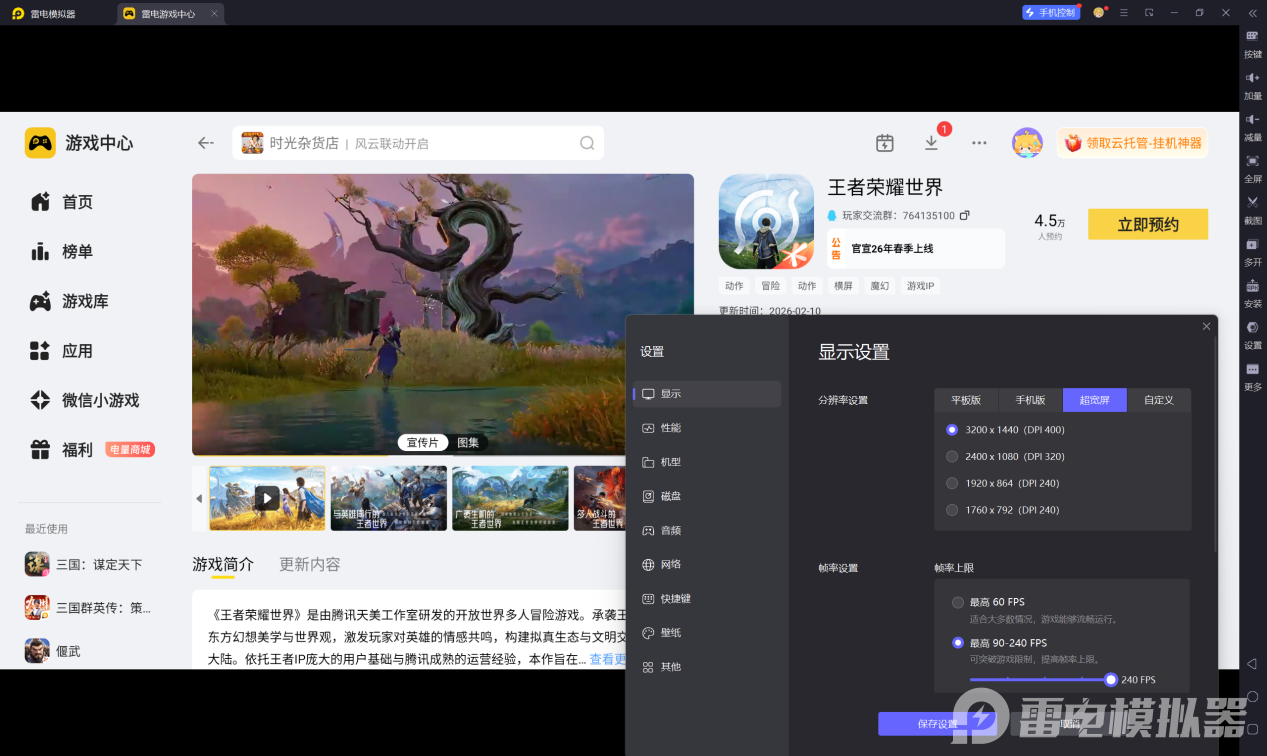
Task: Open the 游戏库 game library
Action: click(69, 301)
